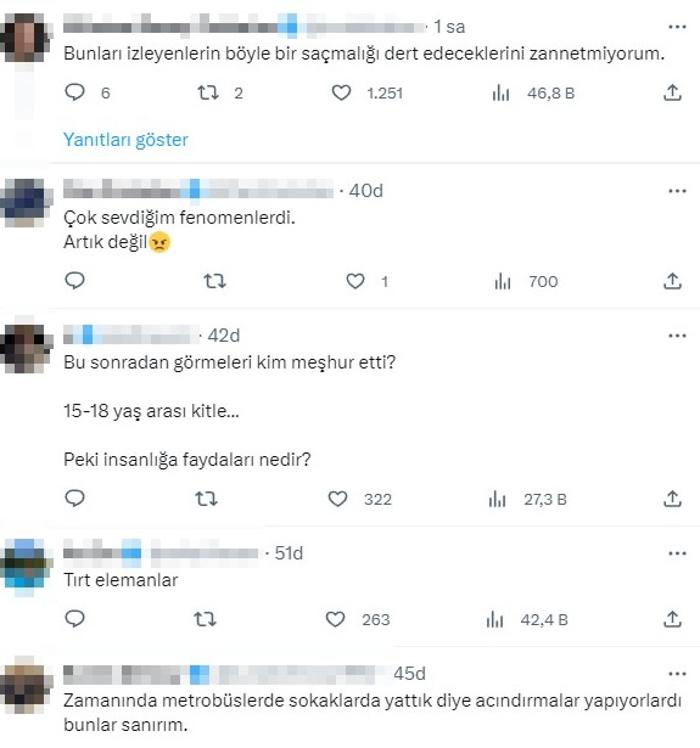Open more options on the 51d tweet

[x=677, y=553]
